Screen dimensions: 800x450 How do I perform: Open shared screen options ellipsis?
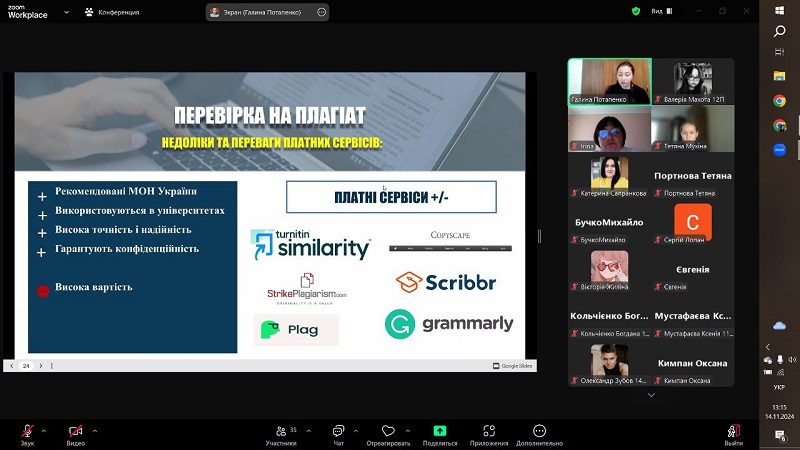point(321,12)
